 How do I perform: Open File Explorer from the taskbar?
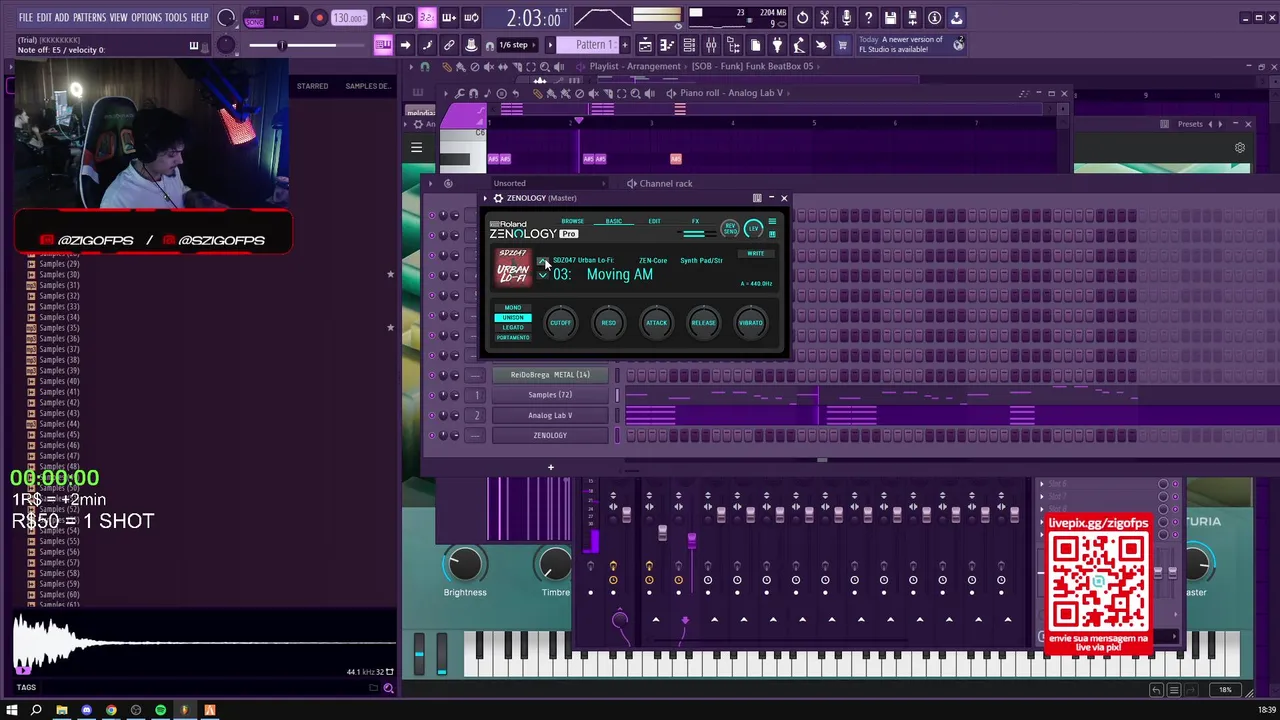coord(62,710)
